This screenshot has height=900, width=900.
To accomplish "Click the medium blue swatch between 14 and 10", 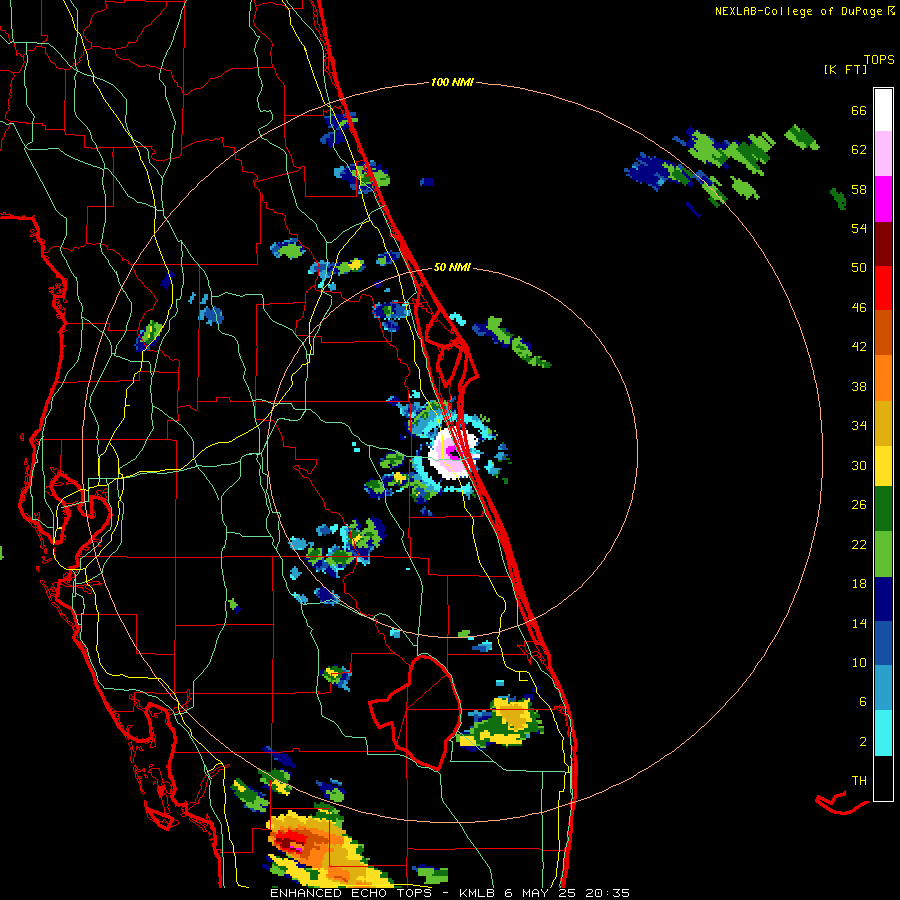I will 883,643.
